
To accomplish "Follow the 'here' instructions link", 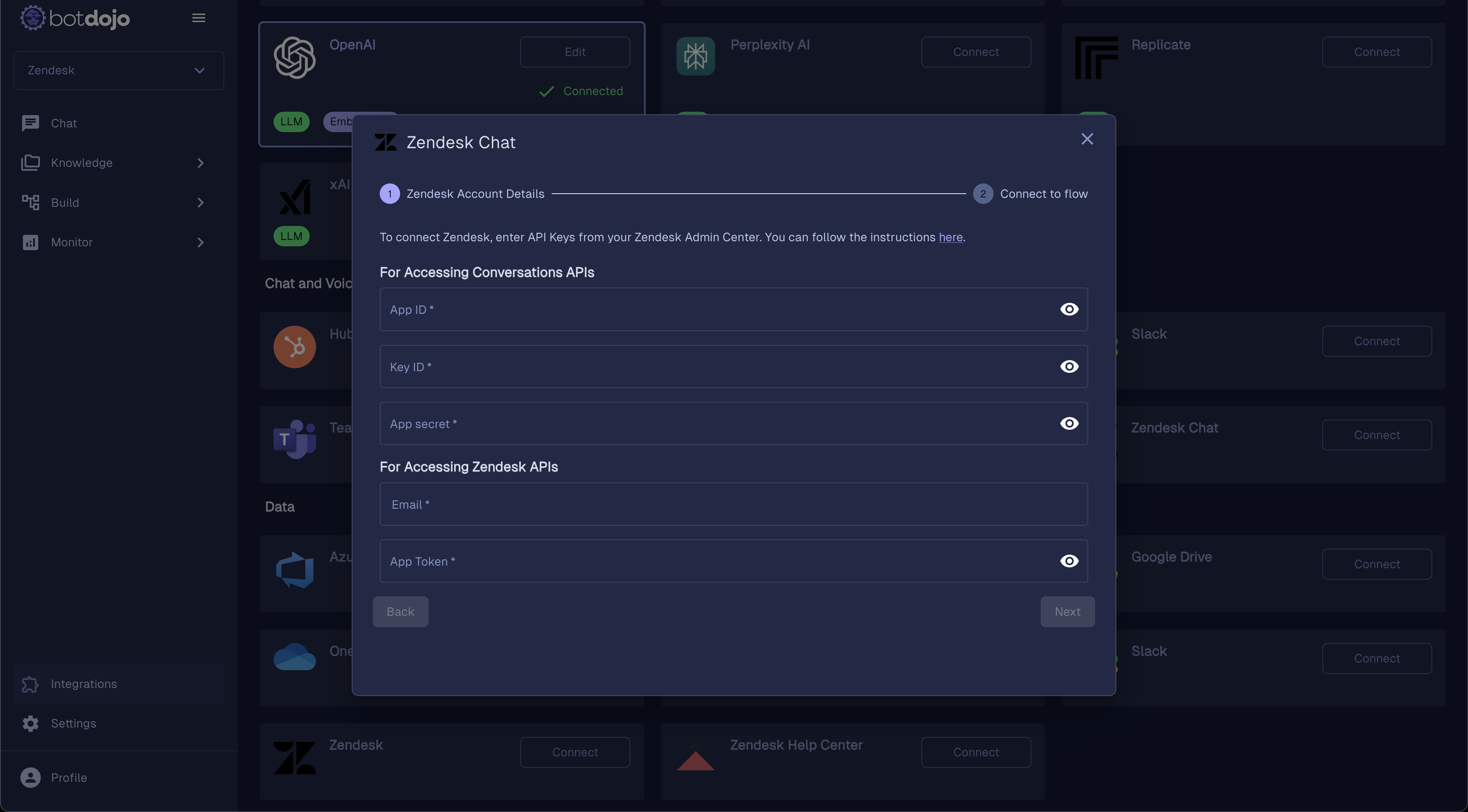I will click(x=951, y=237).
